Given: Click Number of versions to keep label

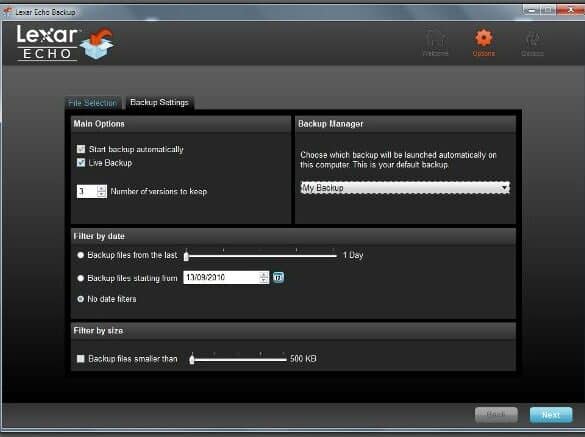Looking at the screenshot, I should 159,191.
